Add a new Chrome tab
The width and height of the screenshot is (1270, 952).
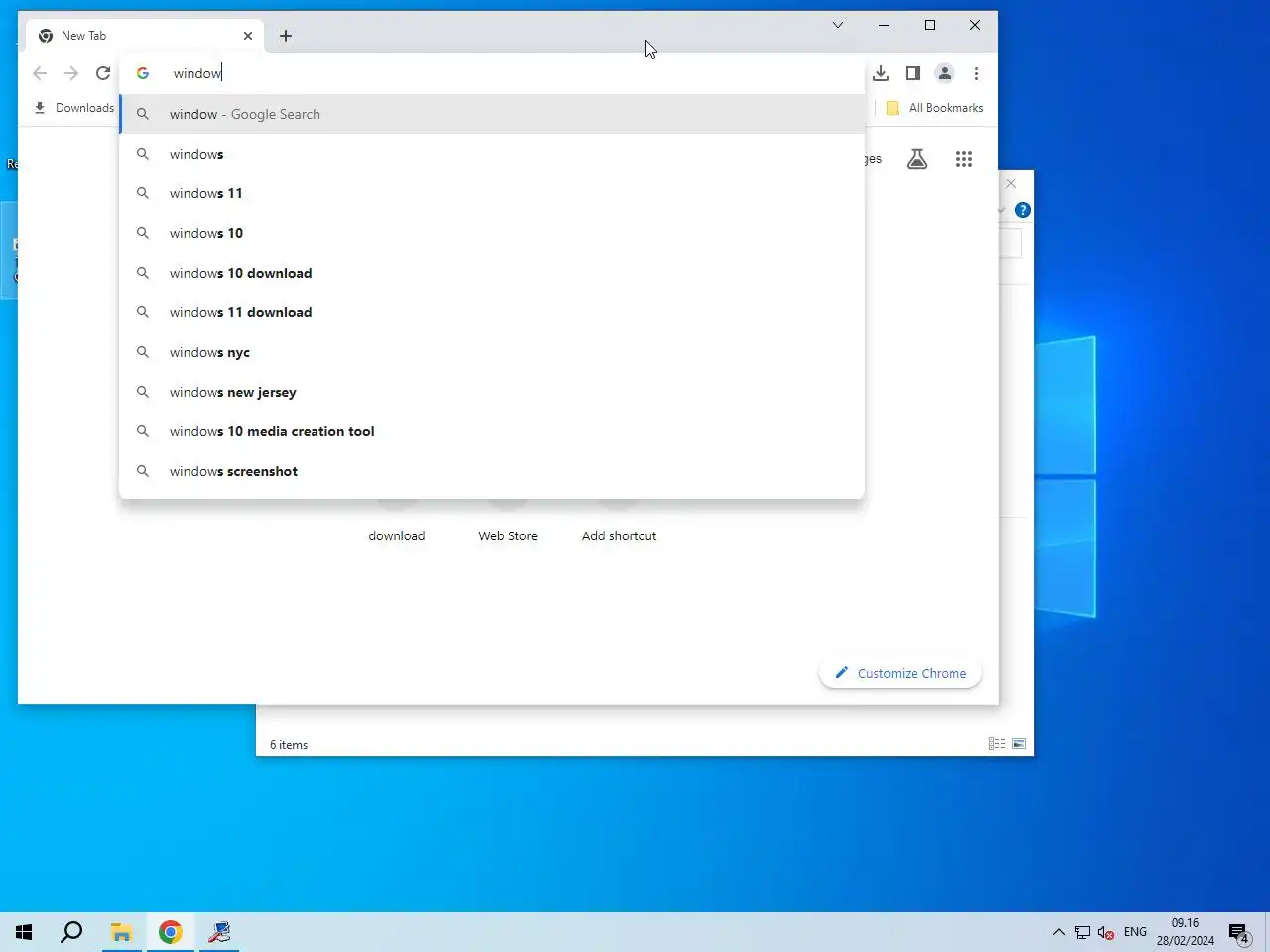pos(286,36)
